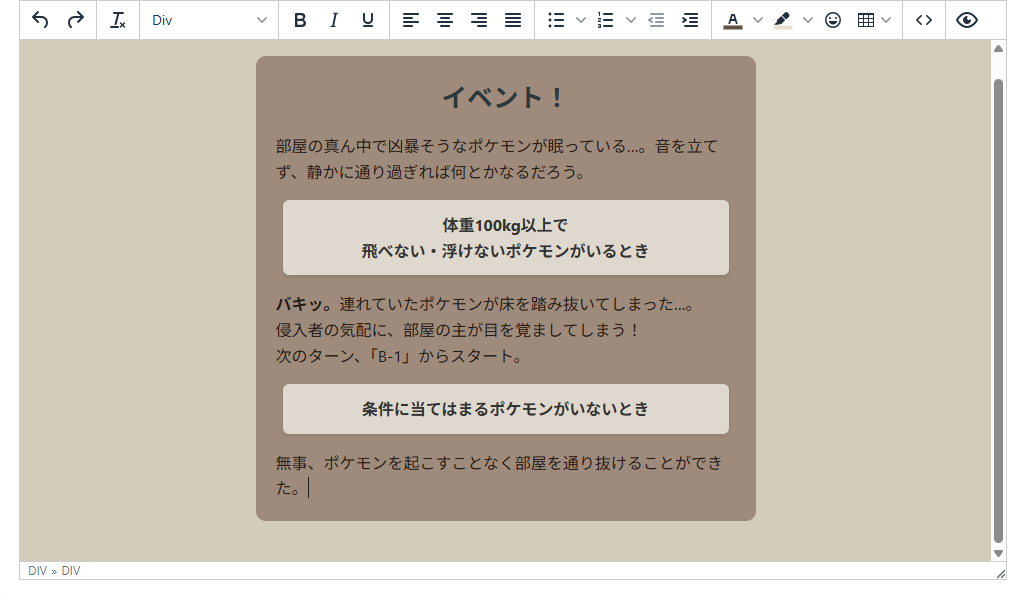The width and height of the screenshot is (1024, 600).
Task: Redo the last undone edit
Action: pos(76,20)
